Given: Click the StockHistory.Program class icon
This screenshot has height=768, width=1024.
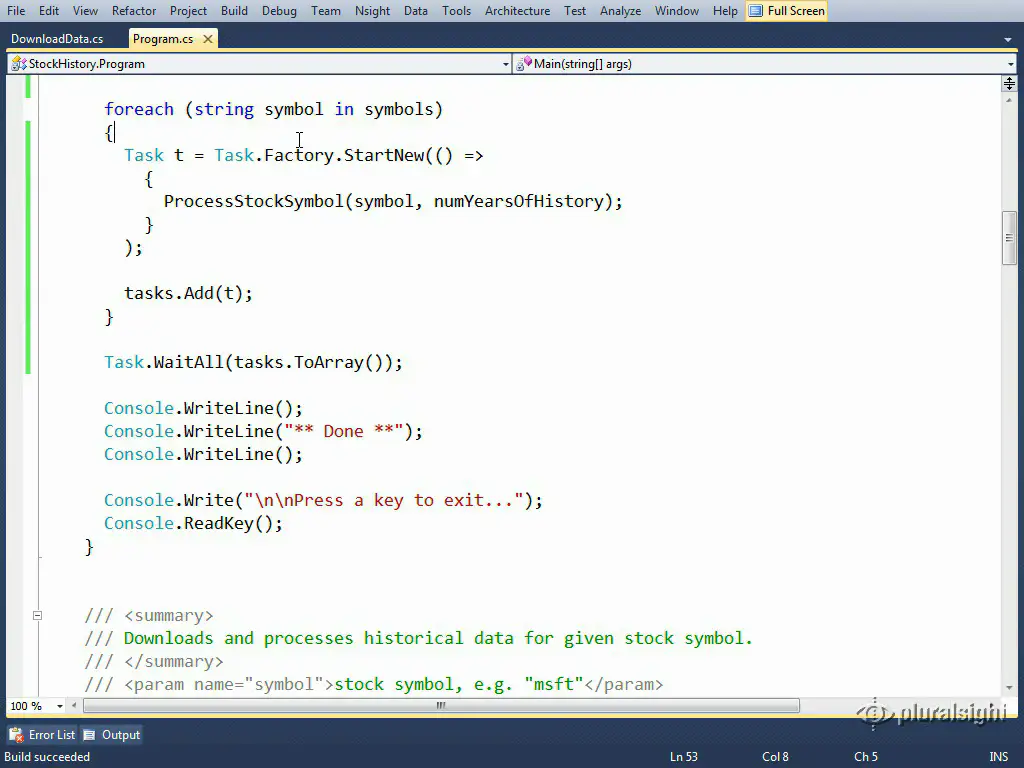Looking at the screenshot, I should pos(19,64).
